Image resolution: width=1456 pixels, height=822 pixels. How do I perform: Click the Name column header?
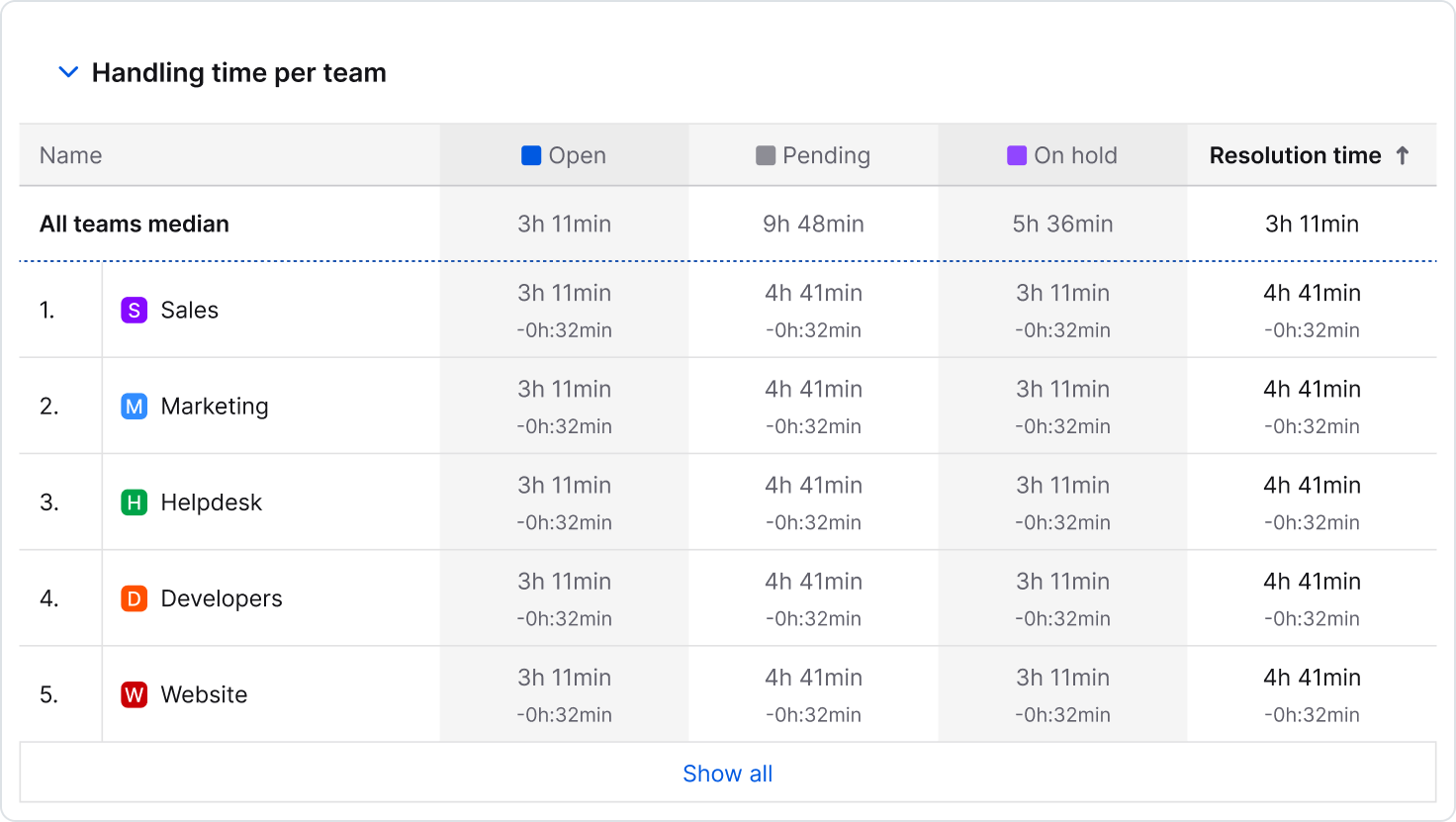click(70, 155)
